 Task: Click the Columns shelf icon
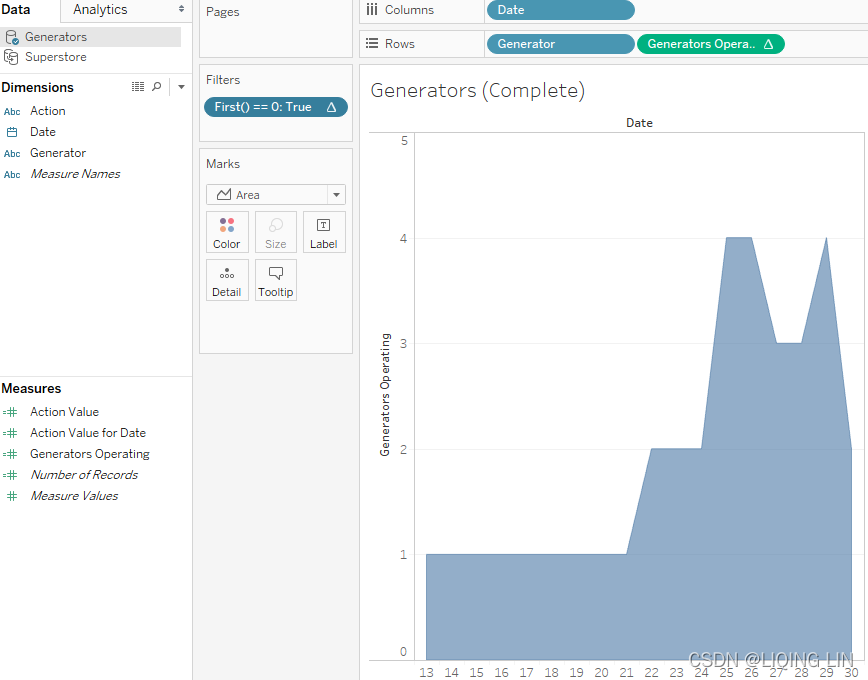pos(372,10)
